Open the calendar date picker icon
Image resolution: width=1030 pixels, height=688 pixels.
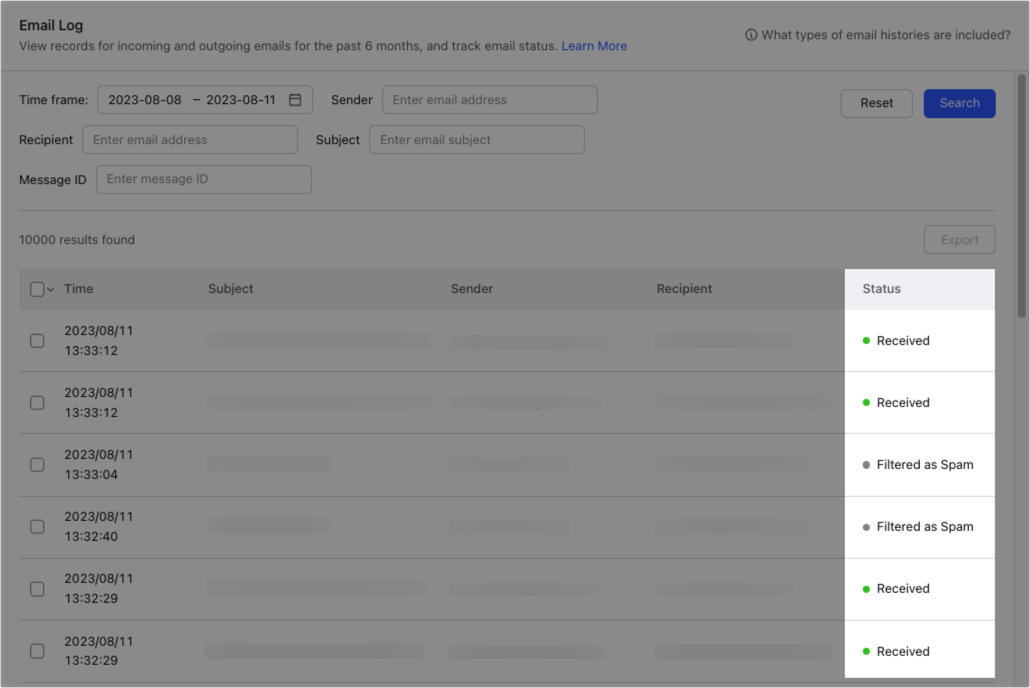coord(294,99)
